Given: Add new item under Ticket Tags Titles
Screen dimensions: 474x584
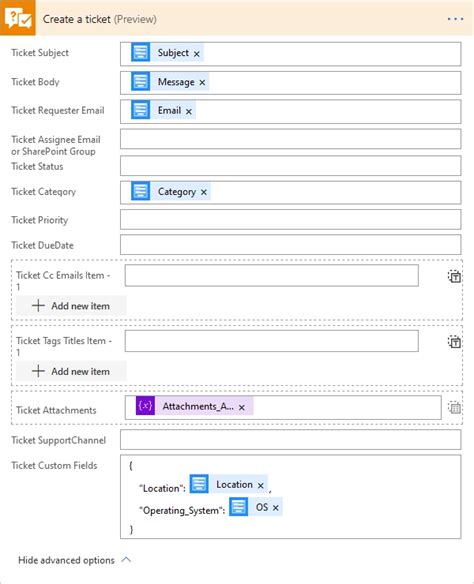Looking at the screenshot, I should [71, 371].
